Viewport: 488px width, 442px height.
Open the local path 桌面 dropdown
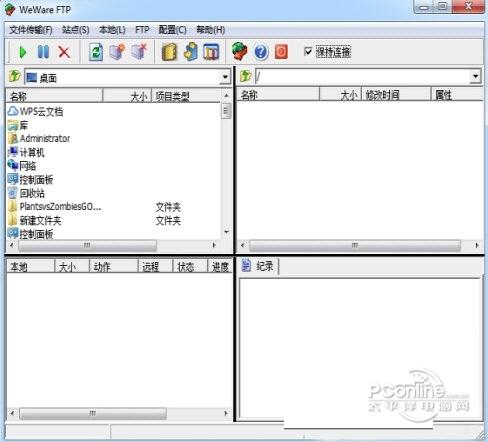click(225, 77)
